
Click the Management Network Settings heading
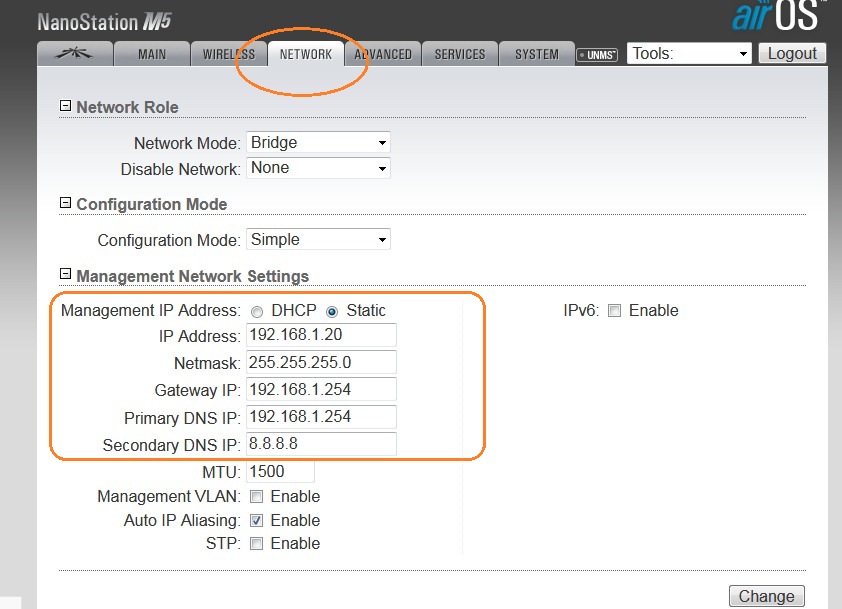[192, 276]
